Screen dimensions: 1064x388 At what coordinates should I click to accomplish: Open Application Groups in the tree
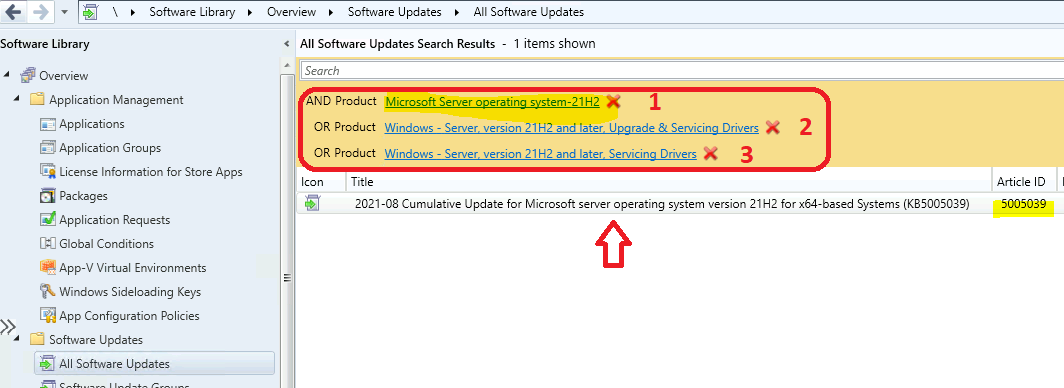click(x=110, y=148)
